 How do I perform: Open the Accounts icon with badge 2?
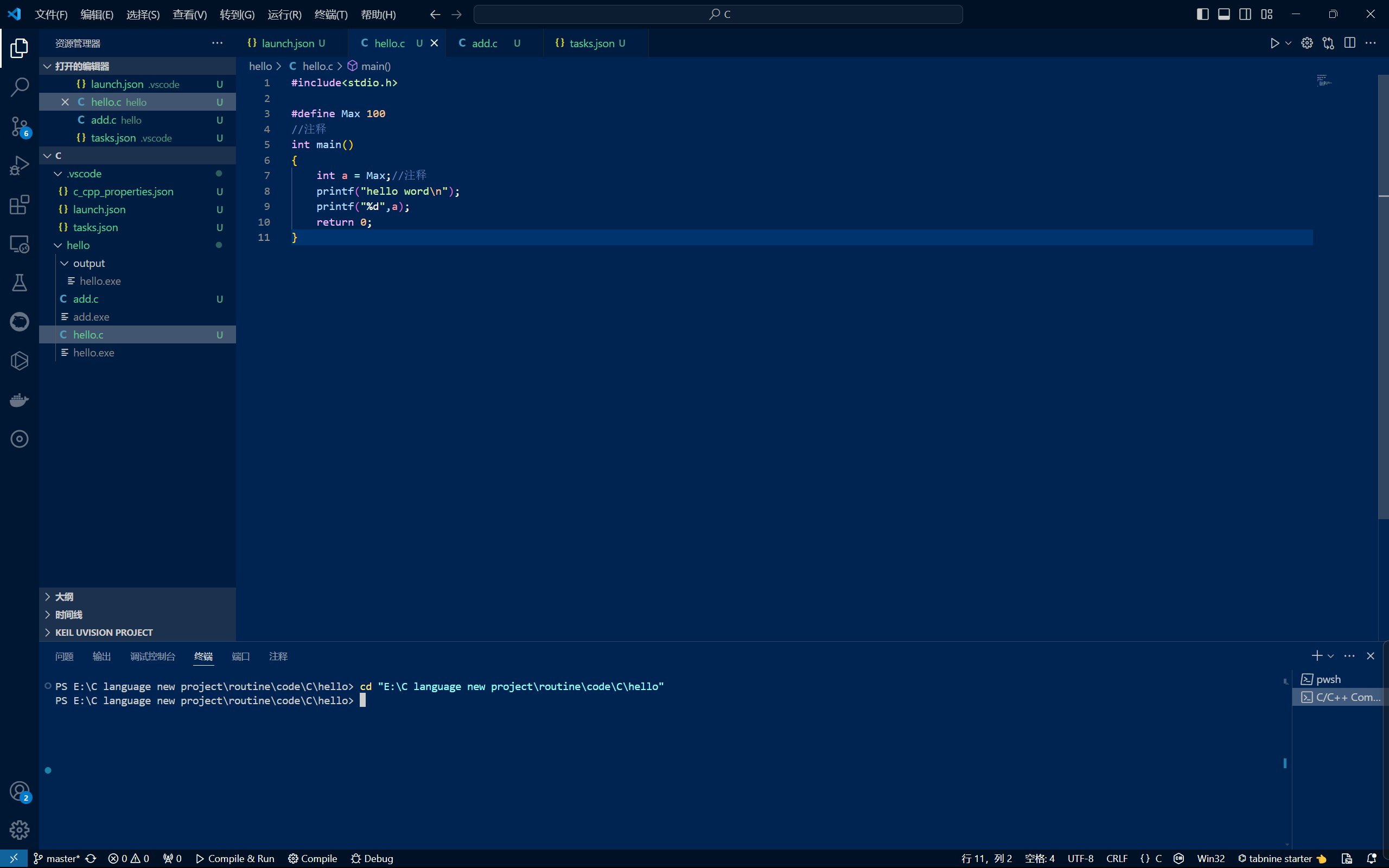pyautogui.click(x=19, y=791)
